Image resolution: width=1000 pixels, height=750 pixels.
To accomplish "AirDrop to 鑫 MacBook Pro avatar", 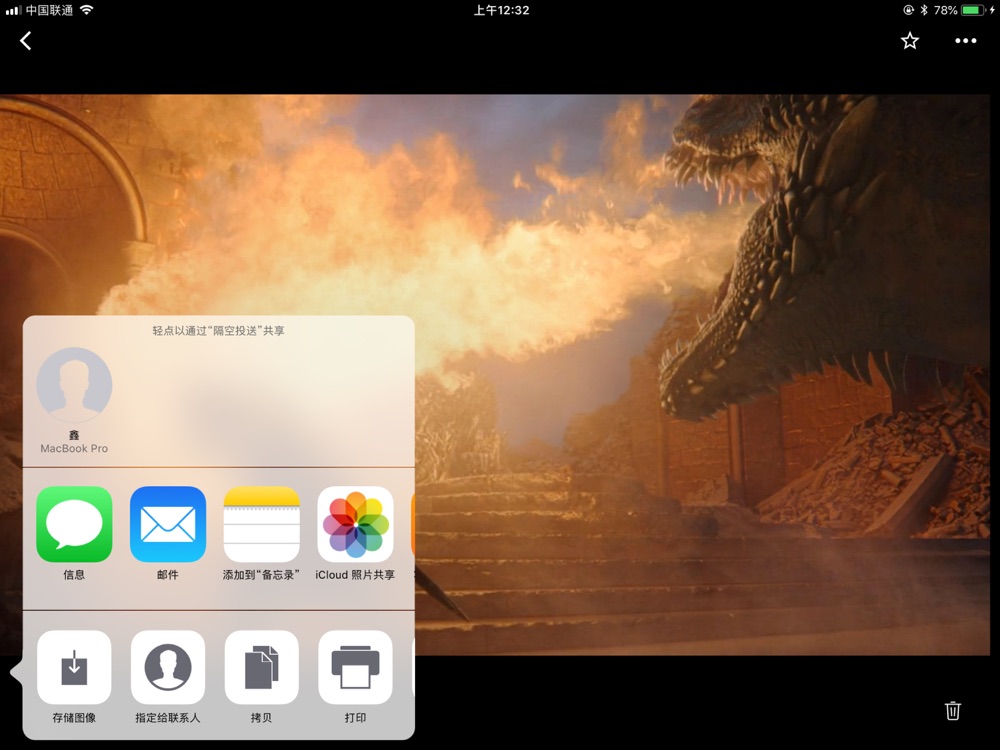I will [74, 386].
